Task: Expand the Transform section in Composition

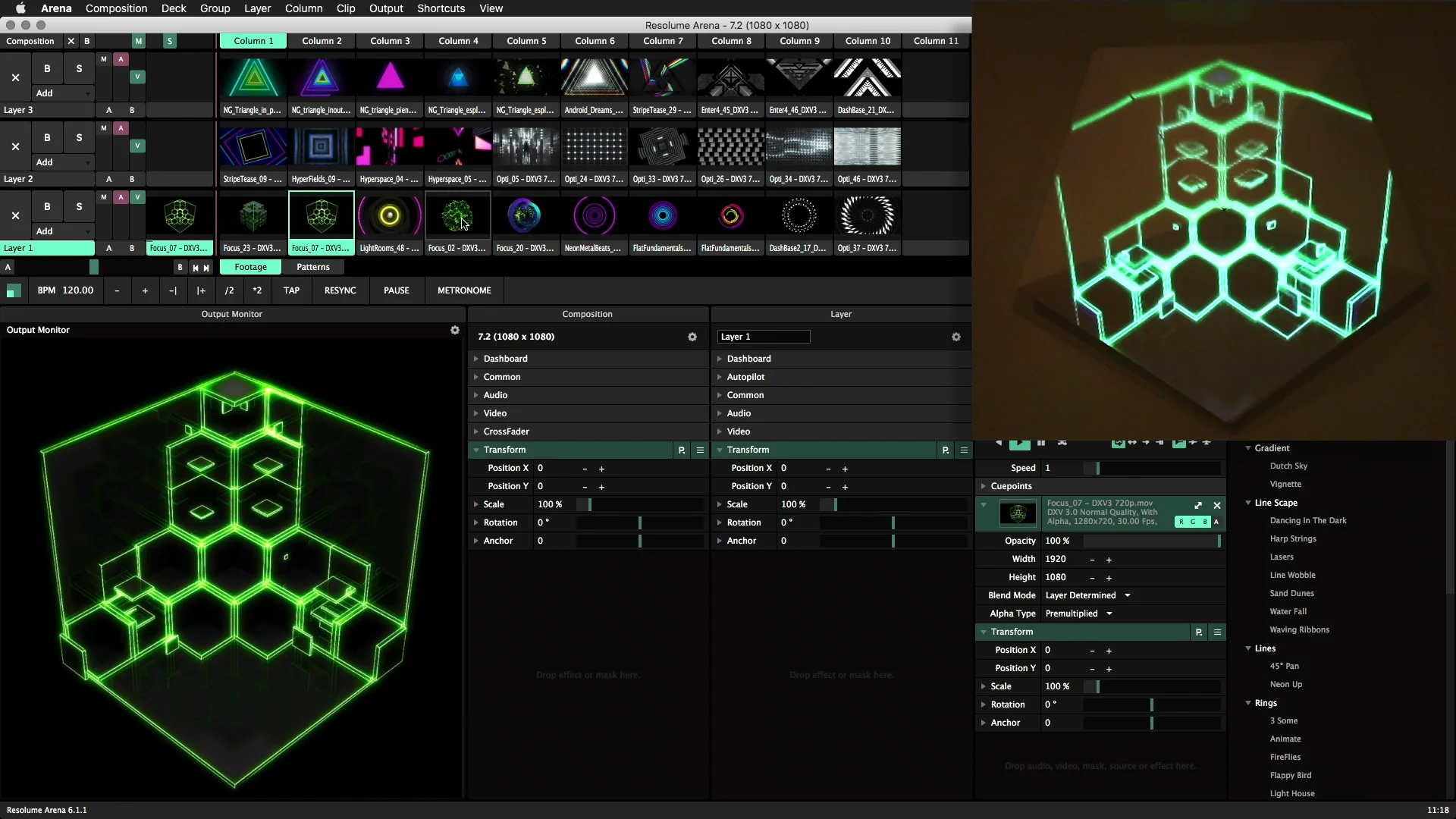Action: [476, 449]
